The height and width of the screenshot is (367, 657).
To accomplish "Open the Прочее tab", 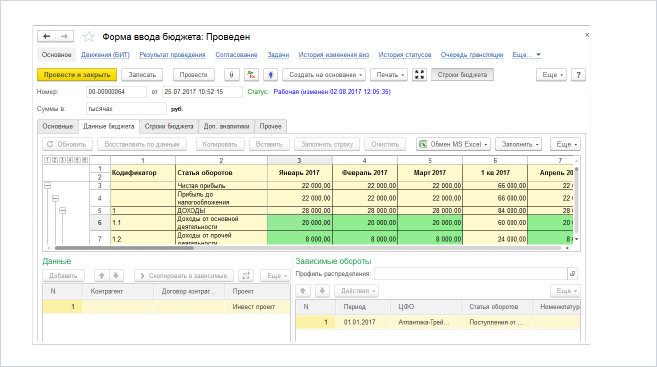I will tap(270, 126).
